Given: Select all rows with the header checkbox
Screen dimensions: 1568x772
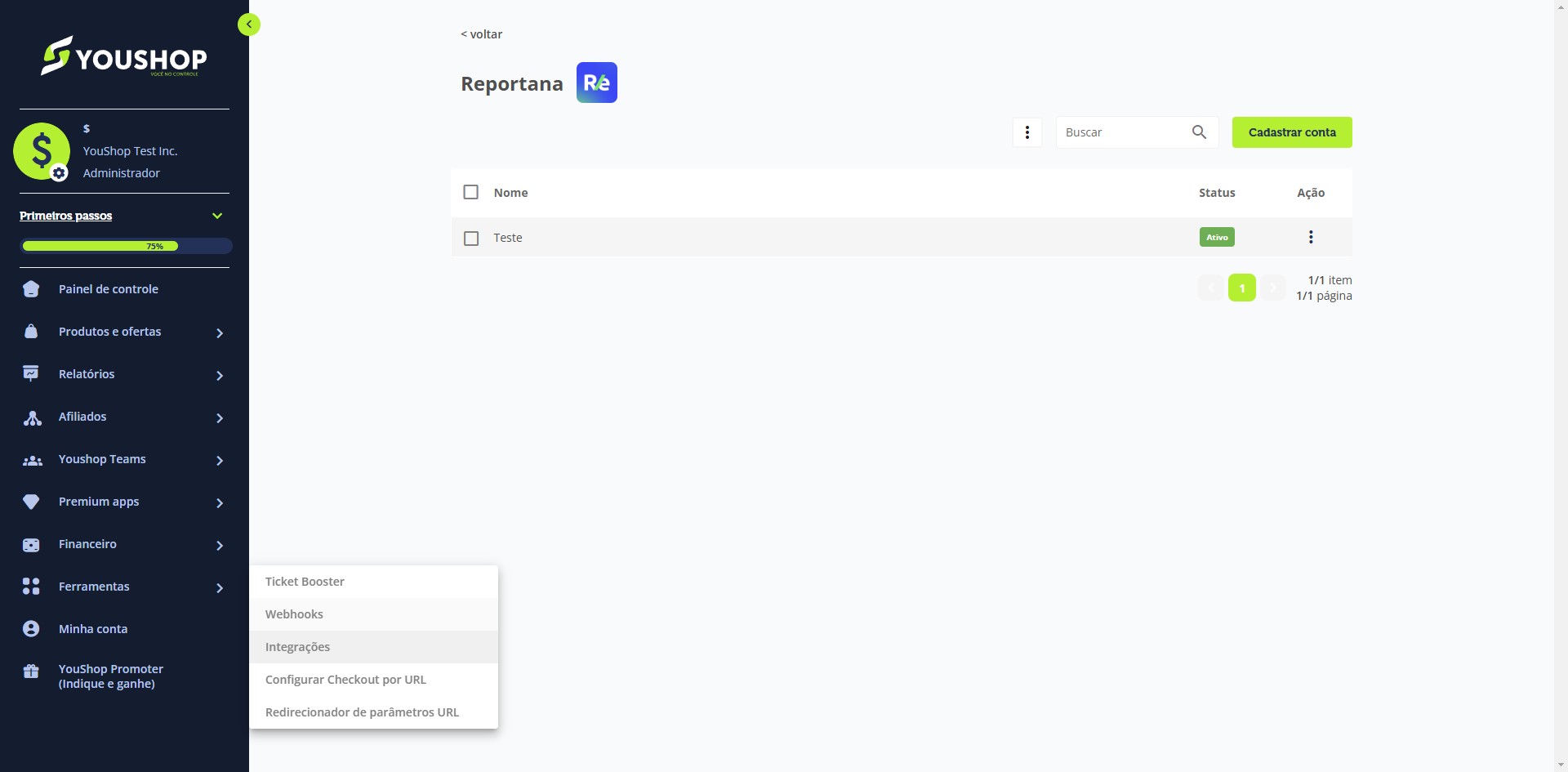Looking at the screenshot, I should pos(471,192).
